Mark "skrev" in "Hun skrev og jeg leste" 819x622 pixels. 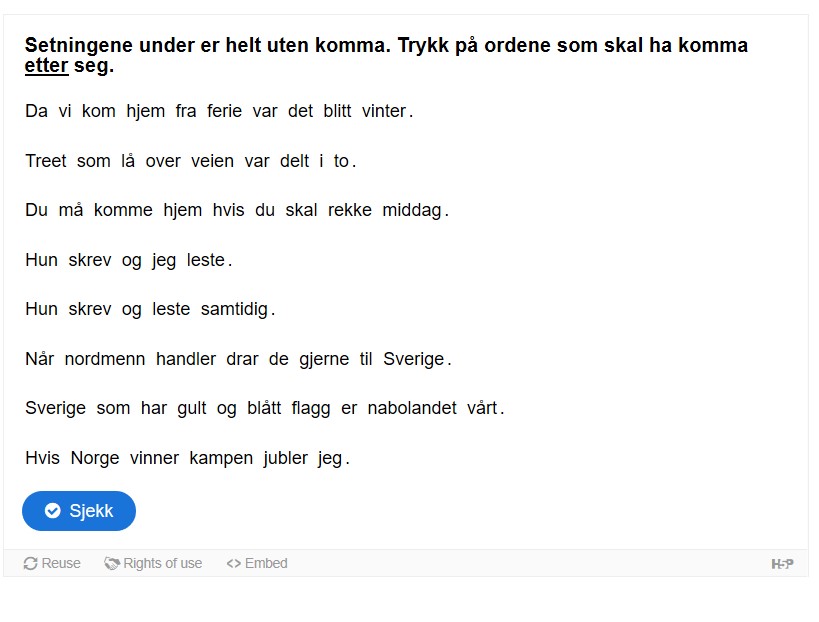(x=90, y=260)
